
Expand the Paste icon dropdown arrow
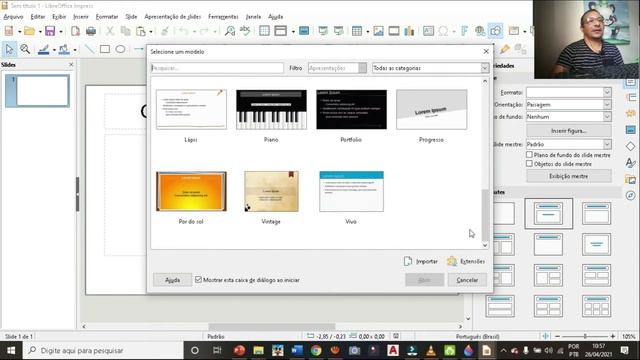click(151, 31)
